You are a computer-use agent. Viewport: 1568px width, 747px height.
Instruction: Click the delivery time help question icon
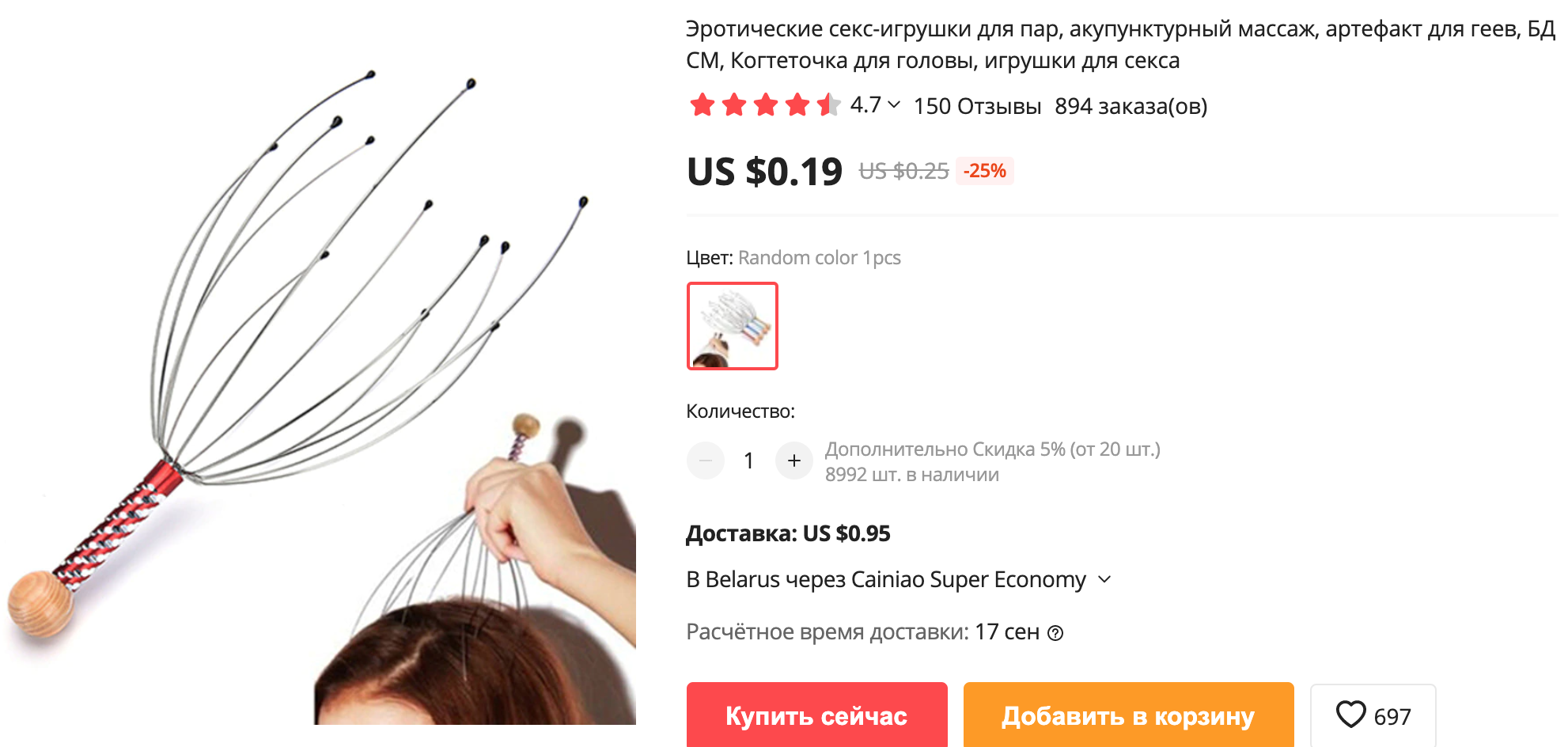point(1055,633)
